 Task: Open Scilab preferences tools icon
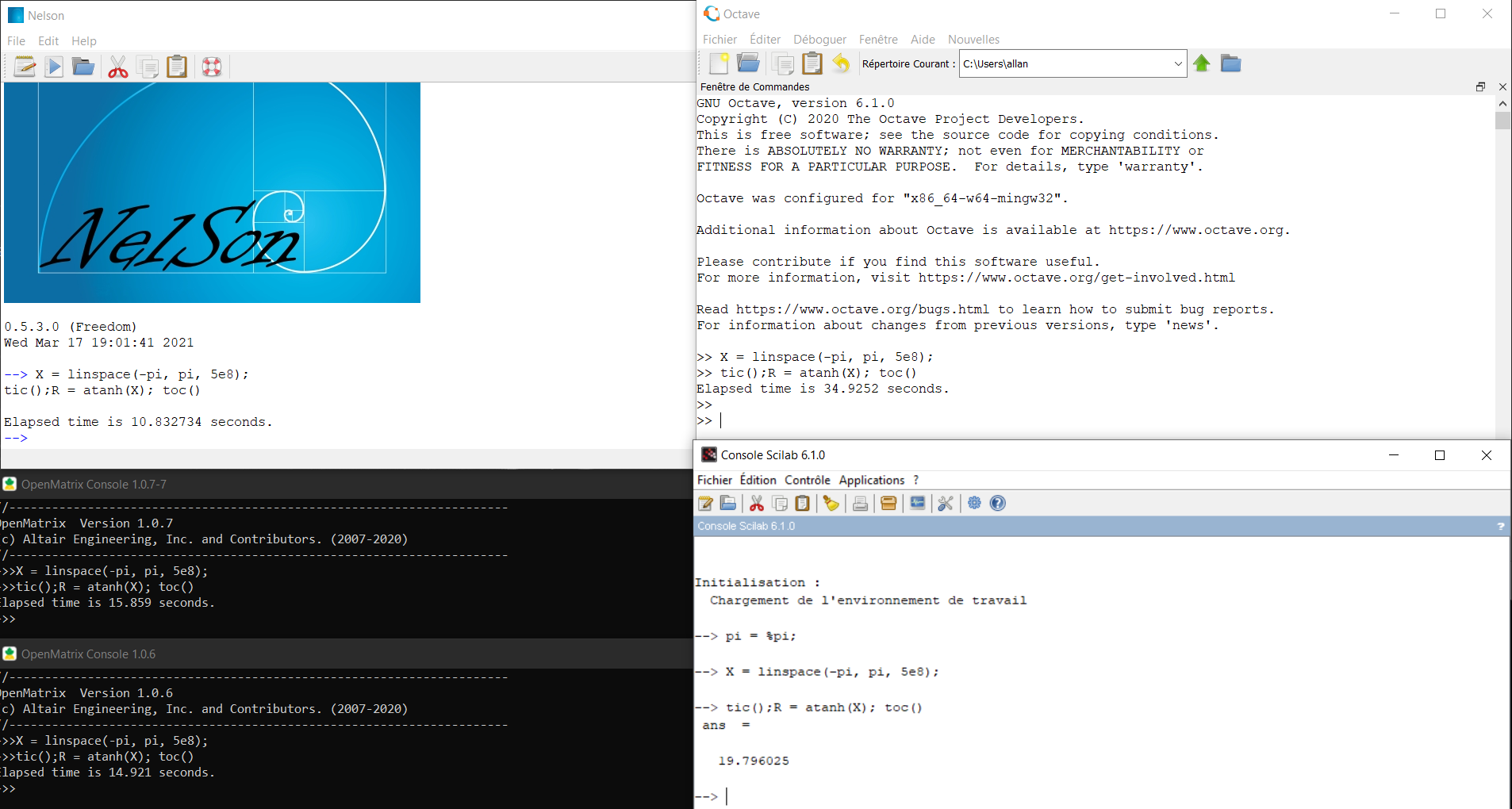(946, 503)
